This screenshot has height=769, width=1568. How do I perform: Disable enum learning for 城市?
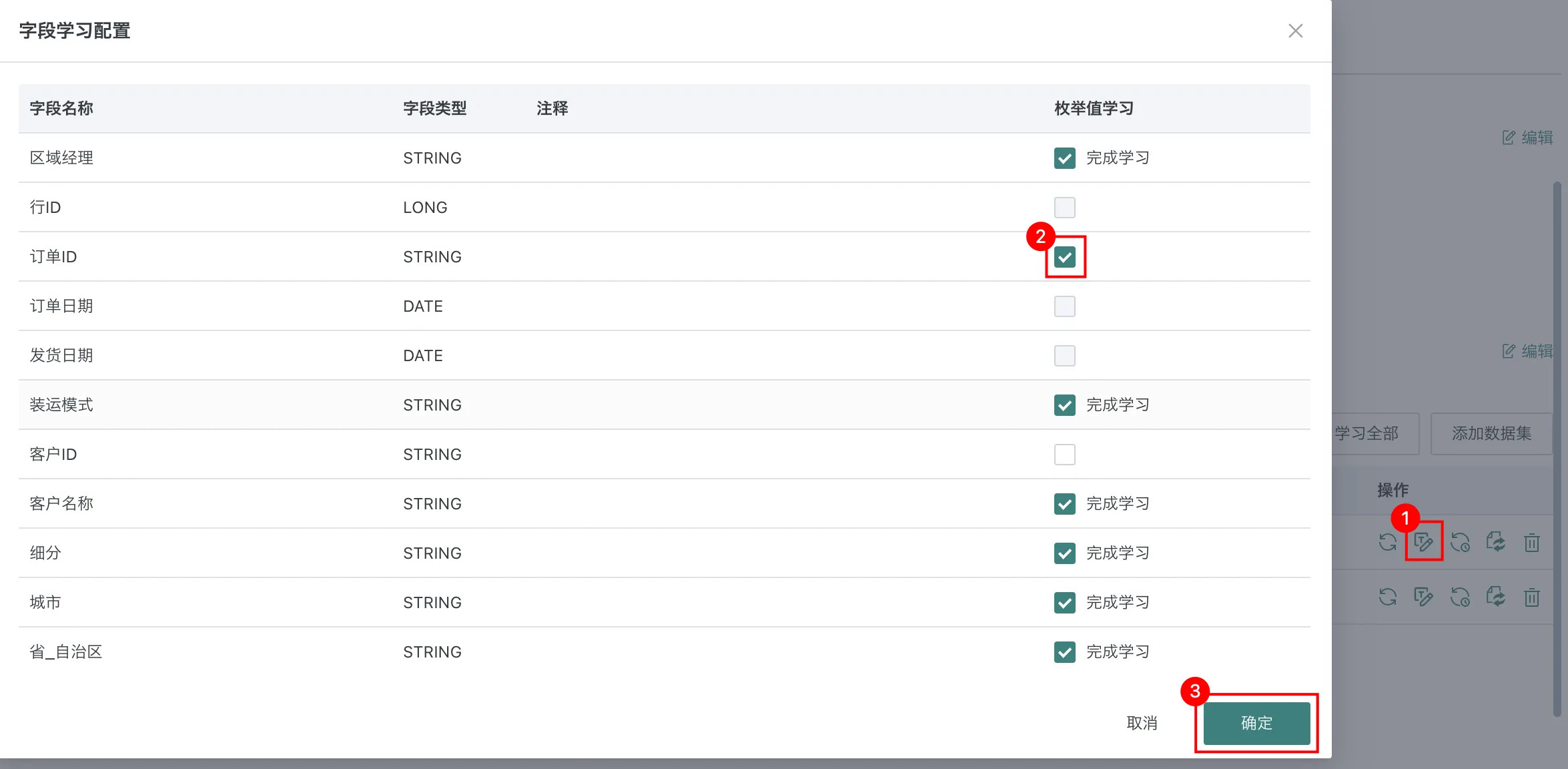[1064, 603]
